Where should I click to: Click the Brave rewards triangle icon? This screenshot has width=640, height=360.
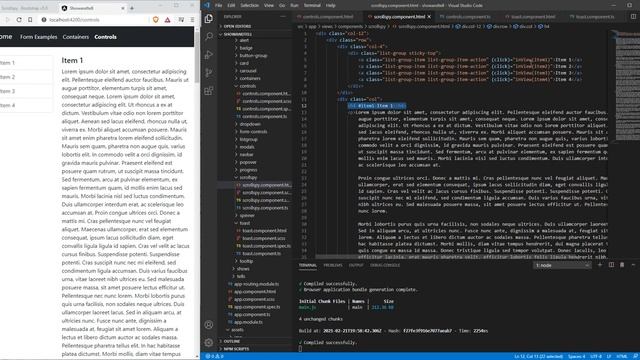[167, 20]
